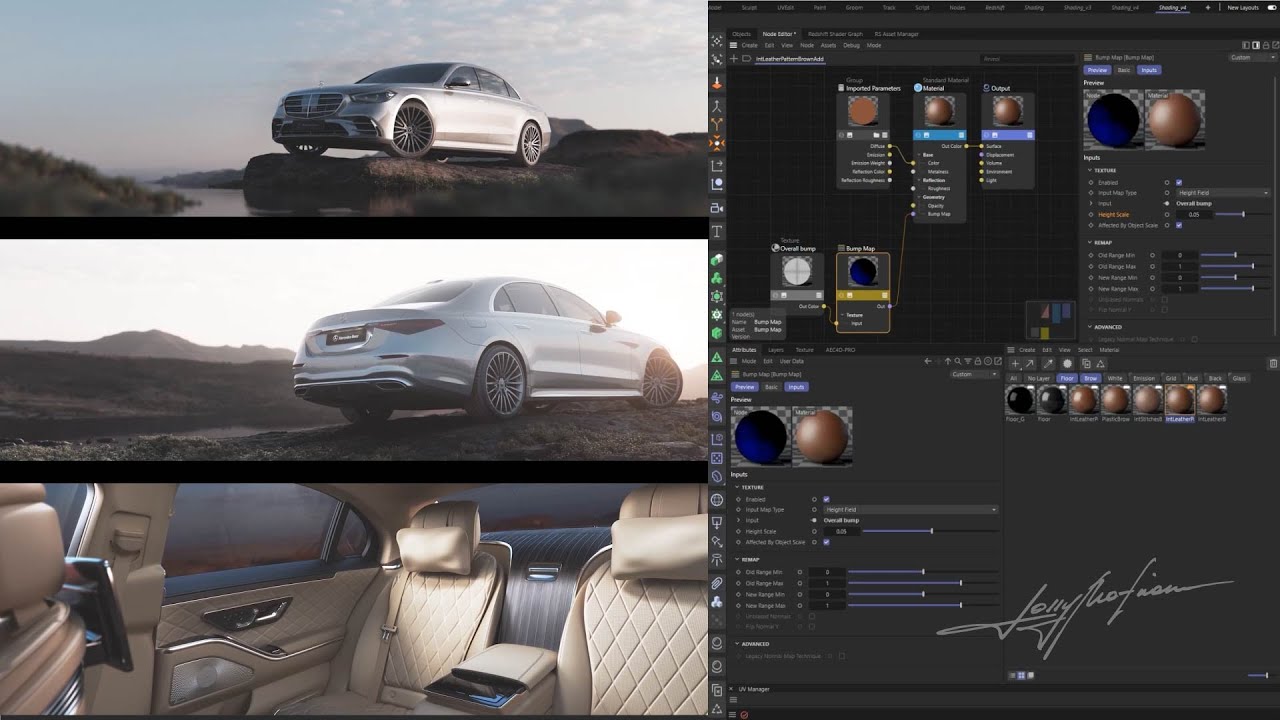Click the eyedropper icon in material manager
Viewport: 1280px width, 720px height.
pos(1048,364)
